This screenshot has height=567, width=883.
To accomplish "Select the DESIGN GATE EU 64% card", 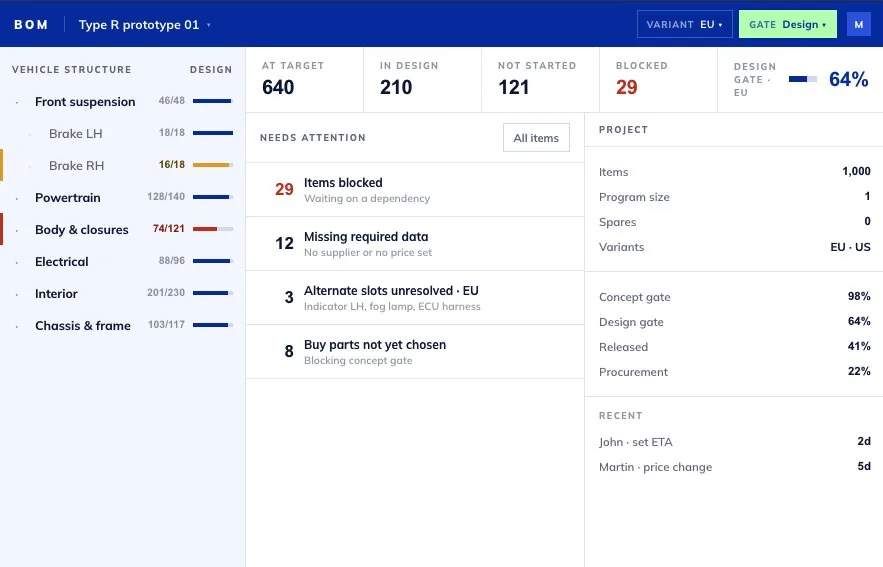I will 800,79.
